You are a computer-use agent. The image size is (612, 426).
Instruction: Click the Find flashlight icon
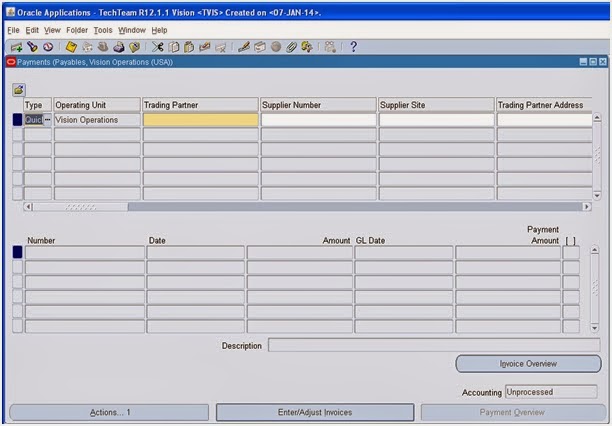click(x=32, y=47)
